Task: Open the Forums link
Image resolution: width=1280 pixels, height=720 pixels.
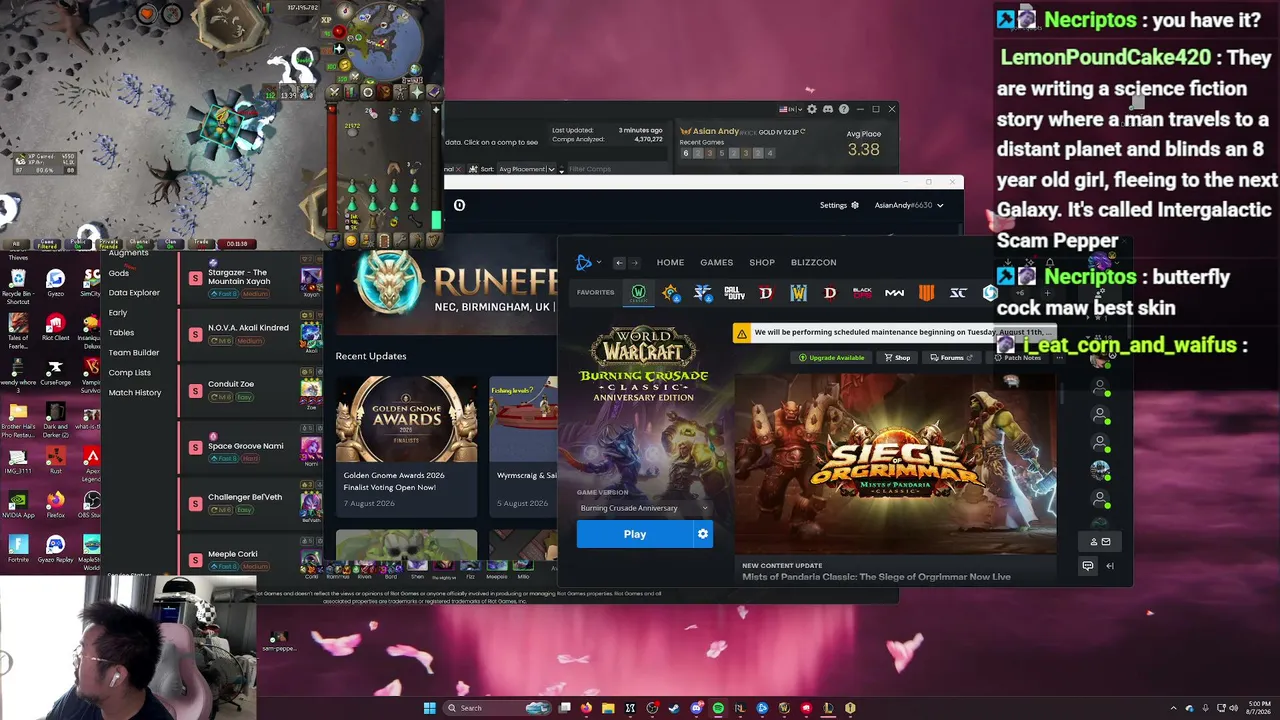Action: (951, 358)
